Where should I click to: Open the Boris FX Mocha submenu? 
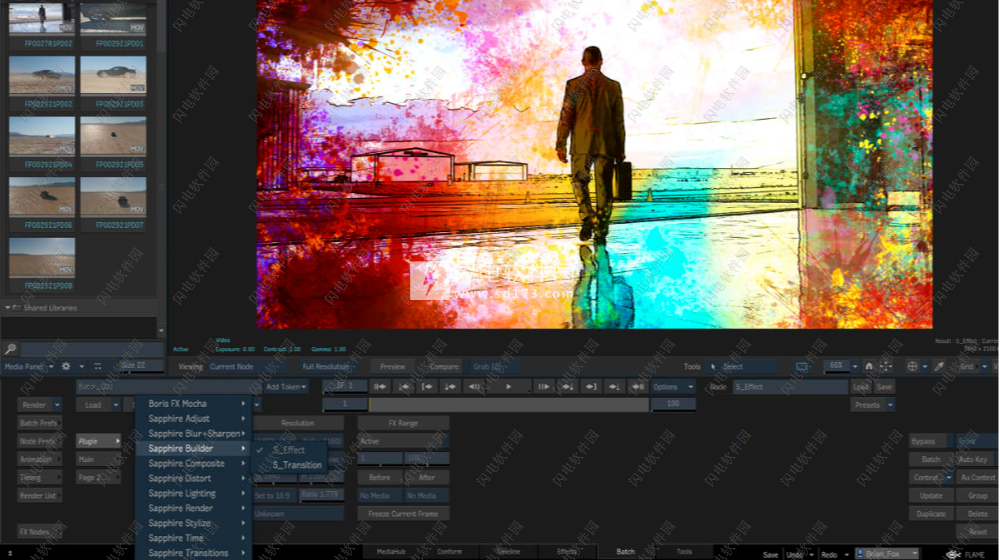[x=194, y=404]
